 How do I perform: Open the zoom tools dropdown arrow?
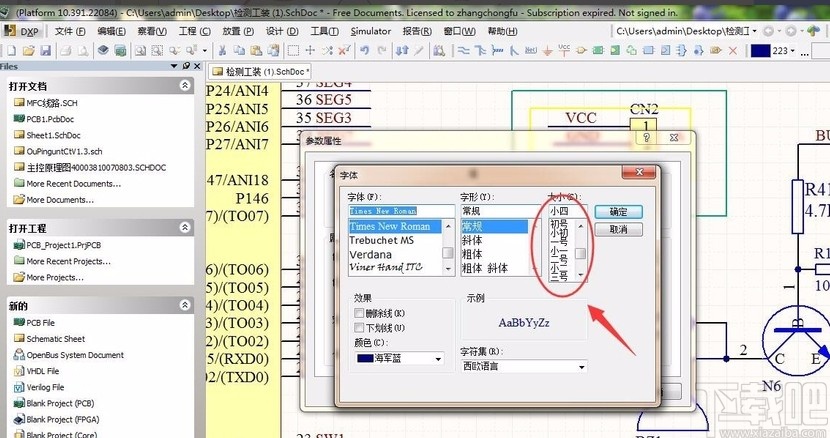click(x=204, y=51)
